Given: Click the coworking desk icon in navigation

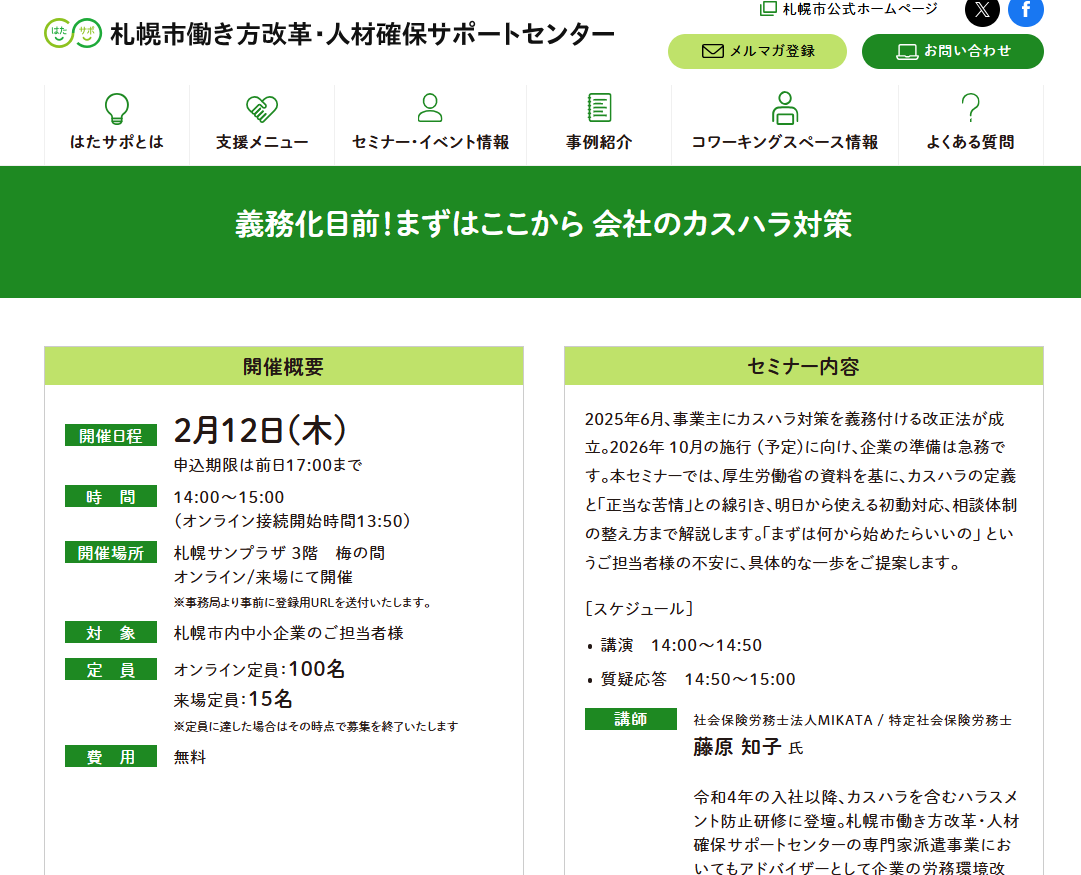Looking at the screenshot, I should (785, 108).
